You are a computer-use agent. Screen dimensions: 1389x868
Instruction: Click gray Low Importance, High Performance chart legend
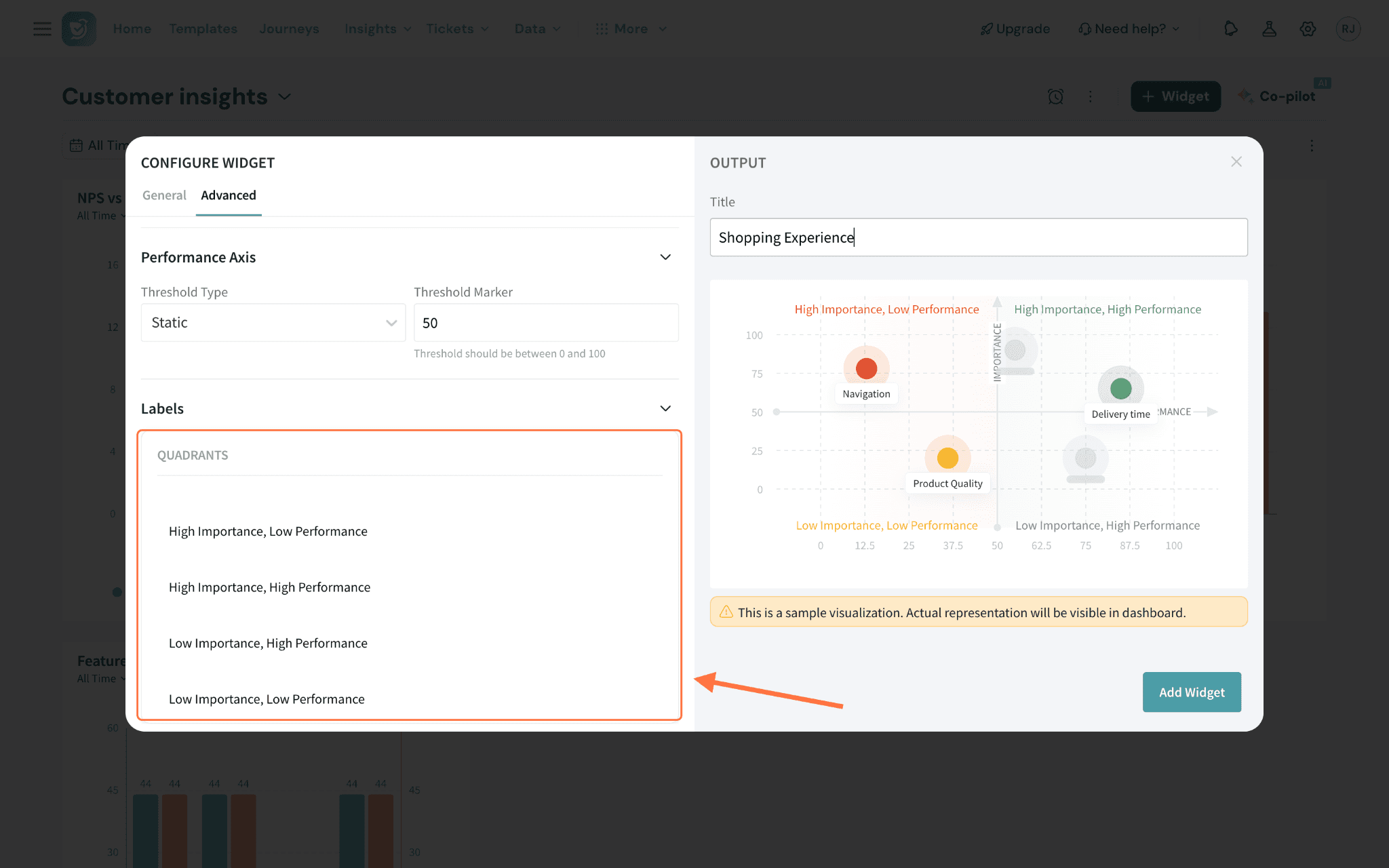(1108, 526)
